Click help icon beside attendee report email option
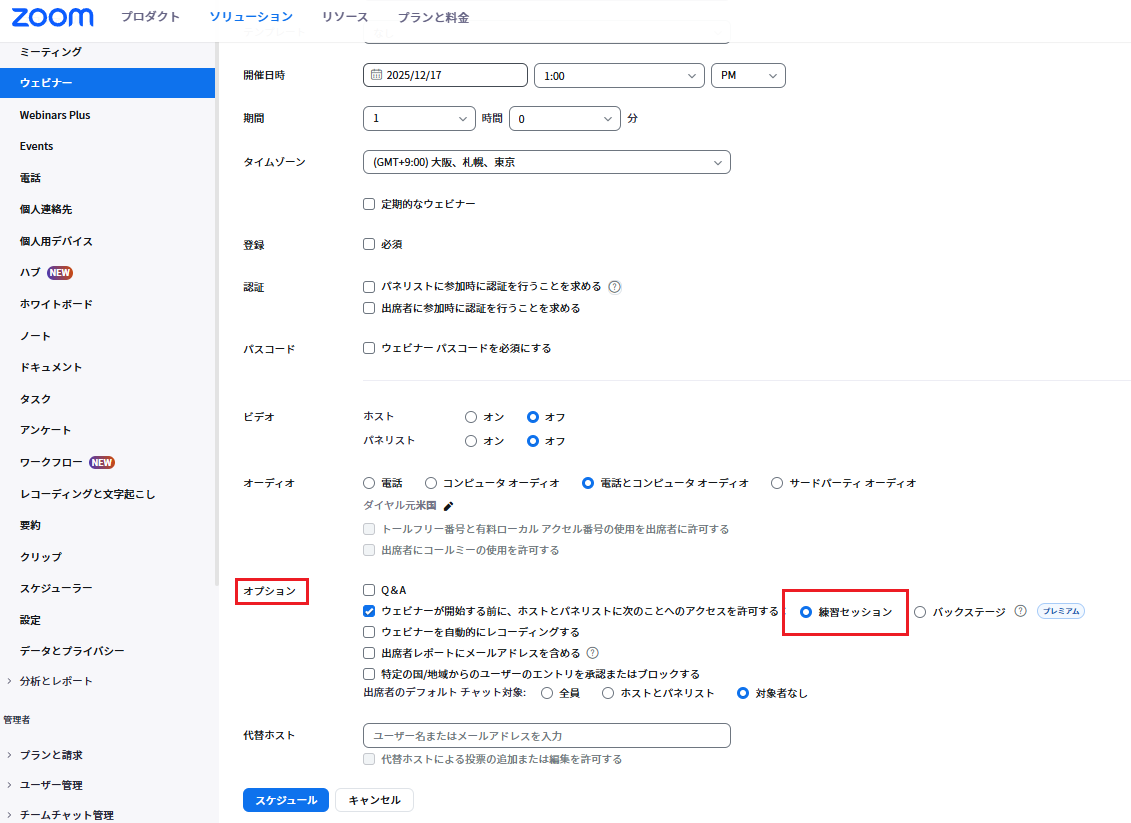Screen dimensions: 1131x823 point(592,653)
